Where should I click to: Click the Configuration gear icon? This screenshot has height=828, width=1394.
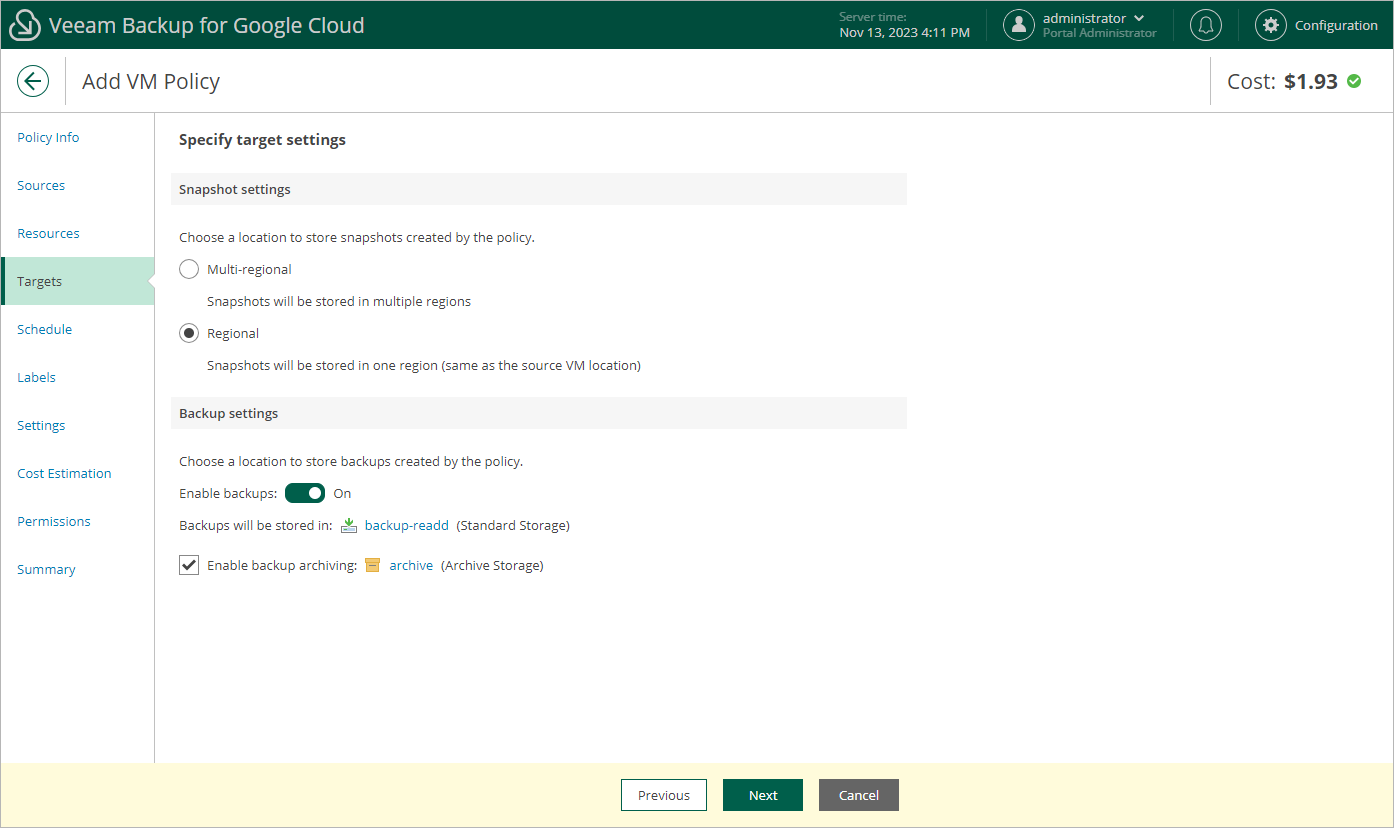click(x=1271, y=25)
